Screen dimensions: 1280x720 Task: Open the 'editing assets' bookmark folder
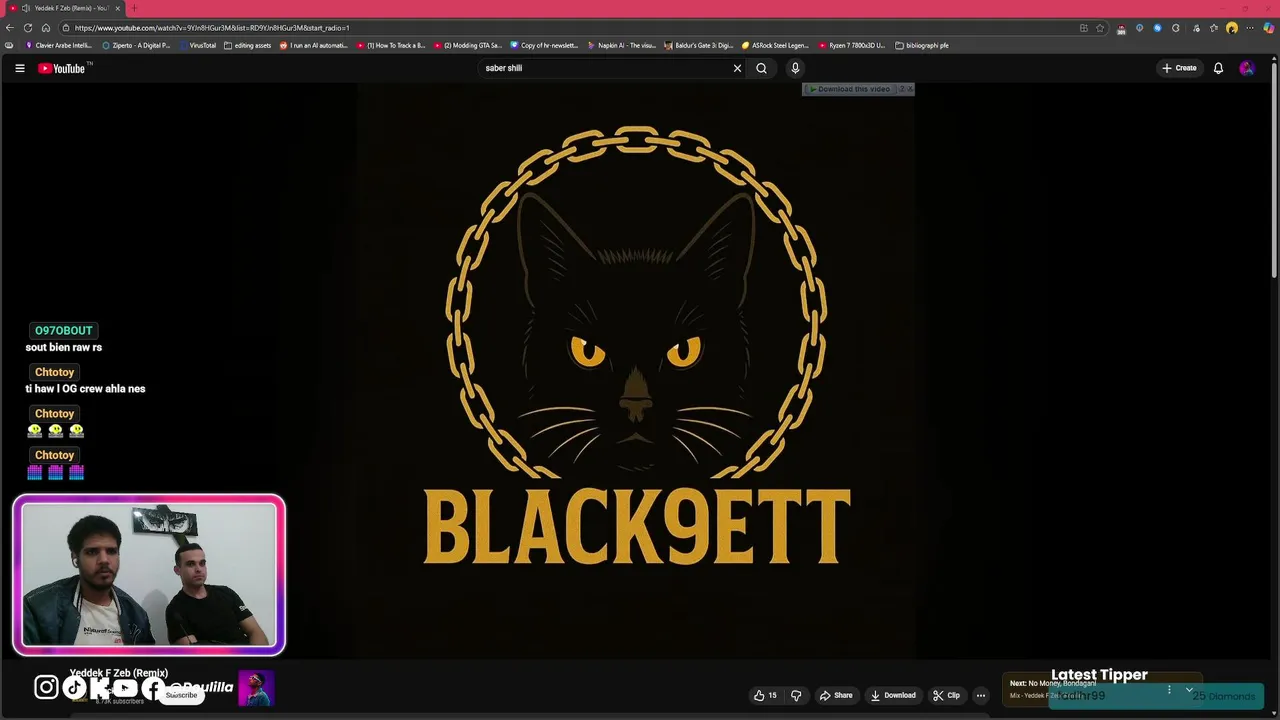[248, 45]
